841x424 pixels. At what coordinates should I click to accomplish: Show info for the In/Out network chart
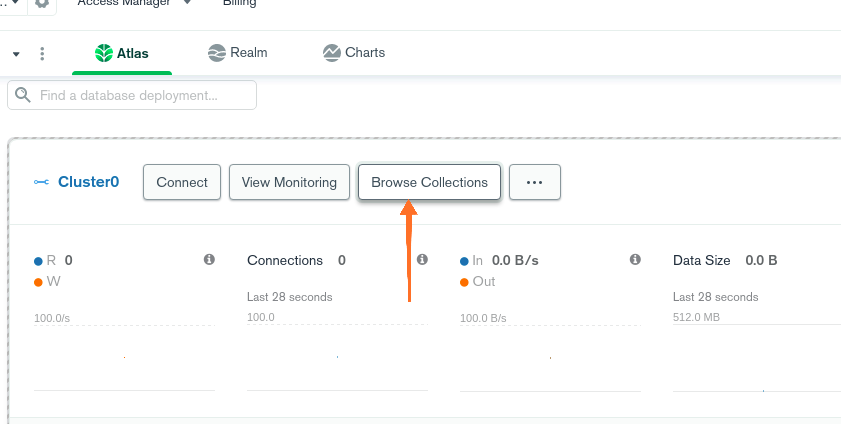point(635,259)
